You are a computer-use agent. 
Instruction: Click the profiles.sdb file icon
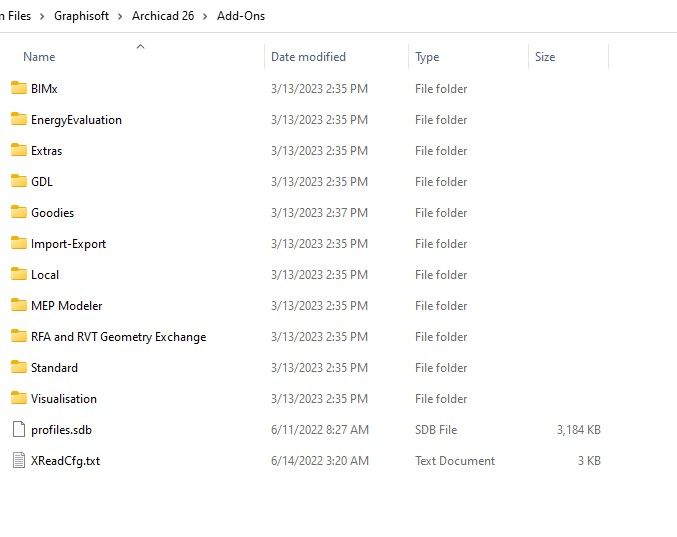pos(18,429)
